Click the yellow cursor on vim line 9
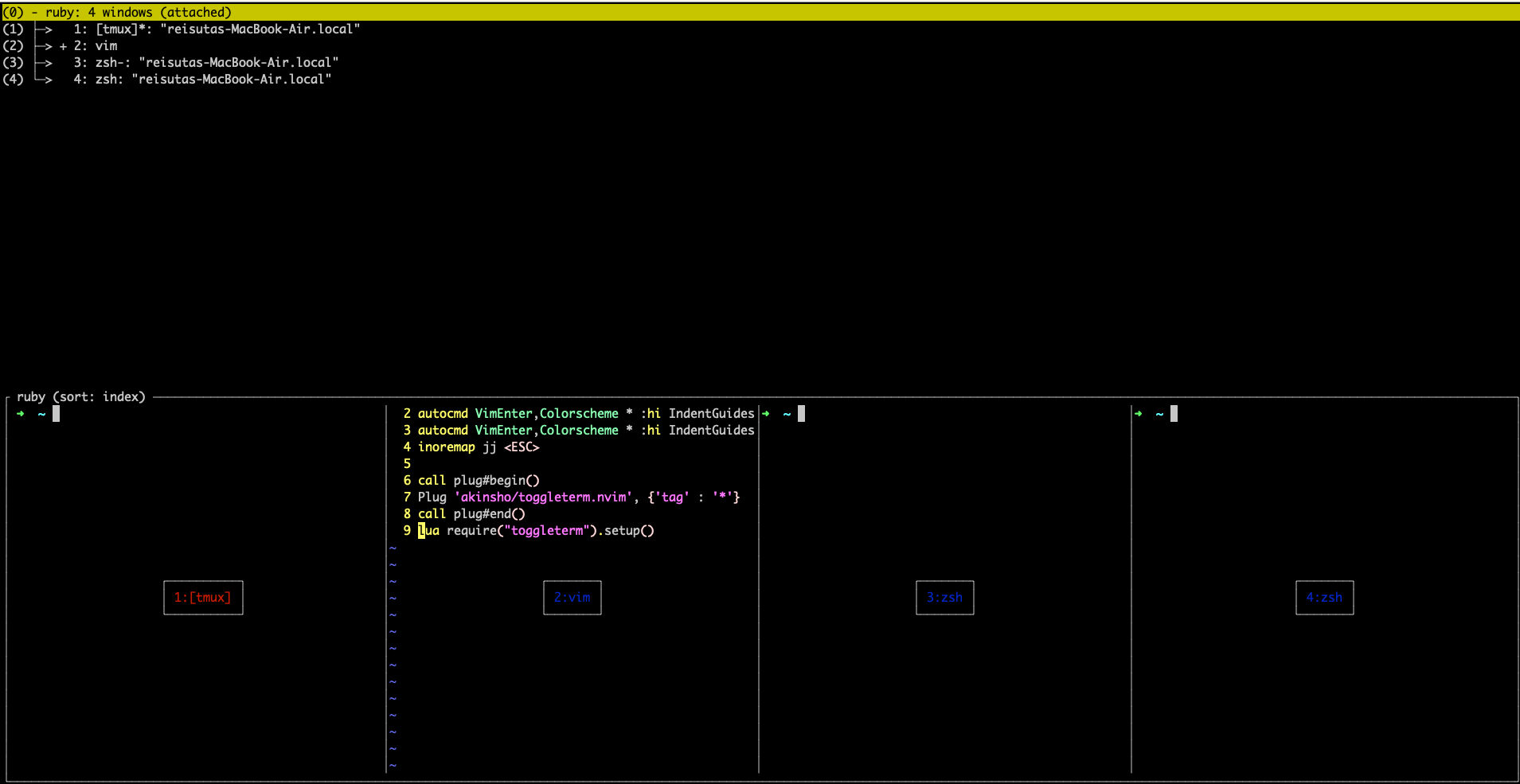The width and height of the screenshot is (1520, 784). tap(422, 530)
